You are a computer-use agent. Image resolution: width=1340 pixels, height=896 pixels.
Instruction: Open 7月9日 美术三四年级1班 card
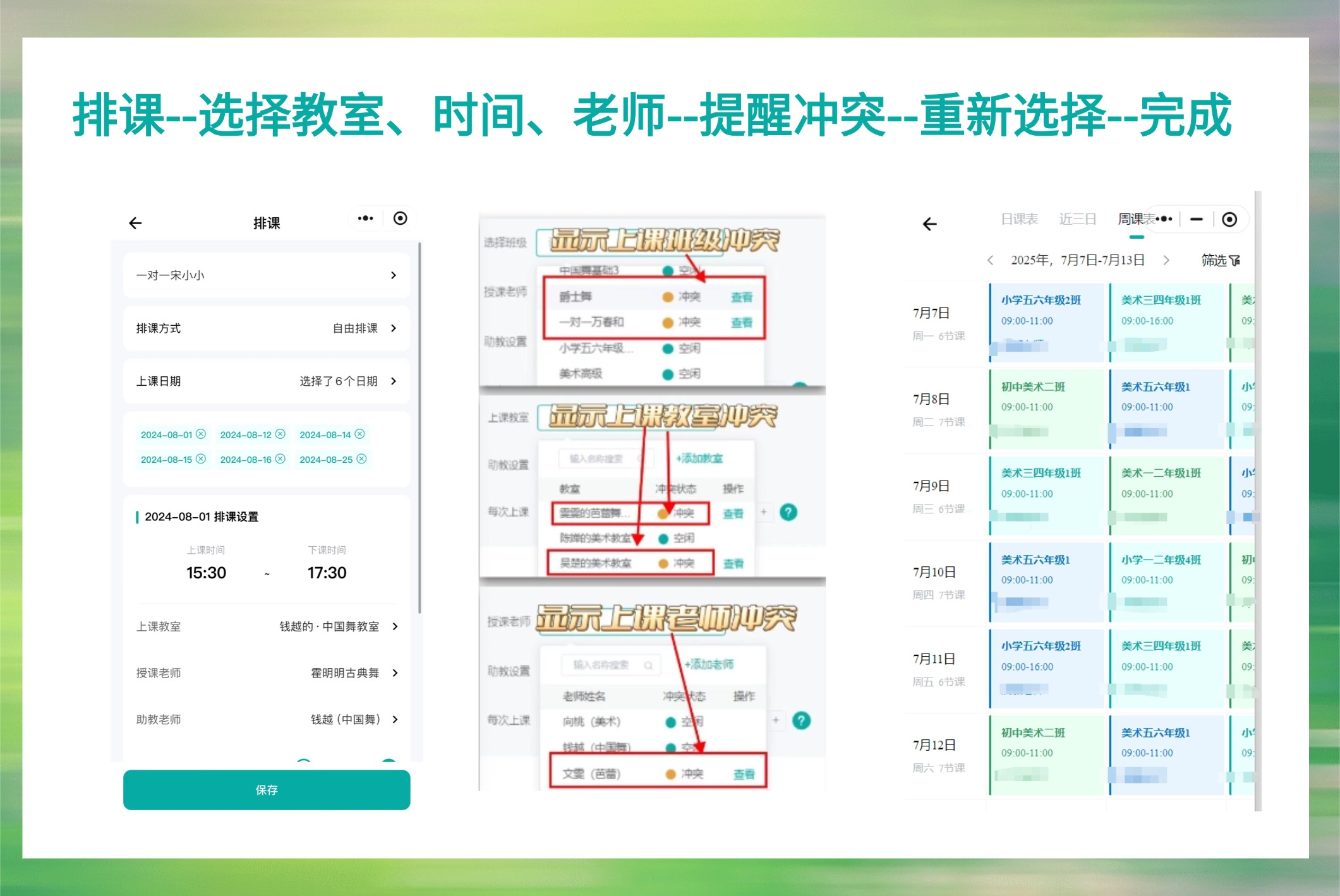pos(1046,496)
